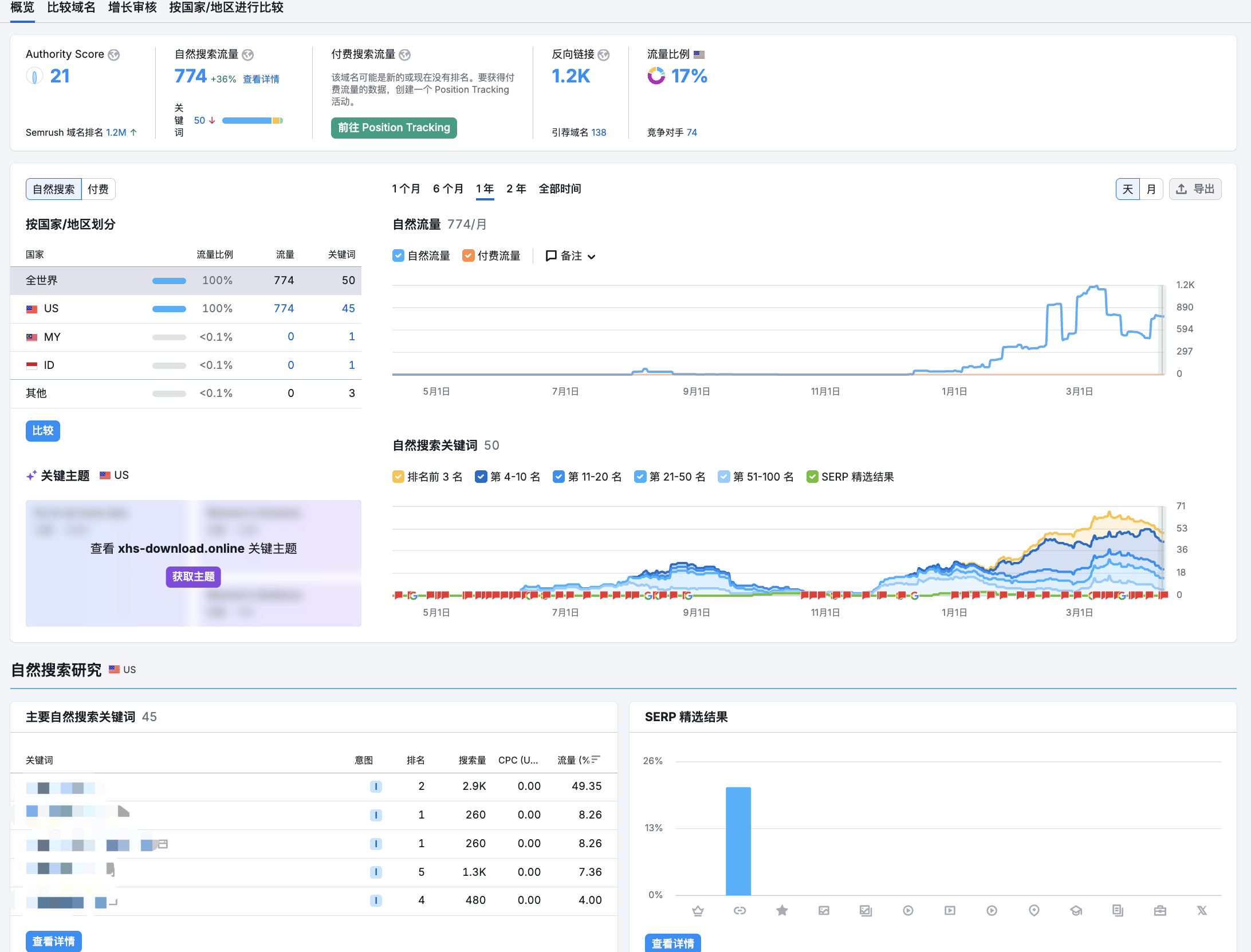
Task: Open the 反向链接 info icon
Action: coord(604,55)
